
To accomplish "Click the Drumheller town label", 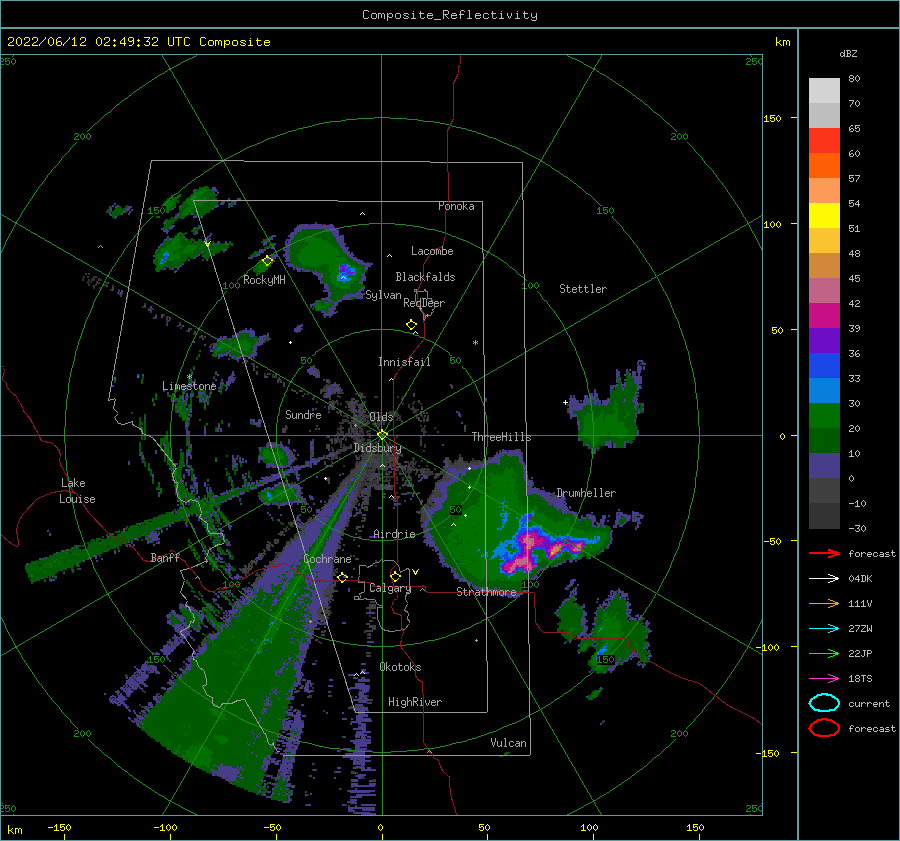I will (586, 493).
